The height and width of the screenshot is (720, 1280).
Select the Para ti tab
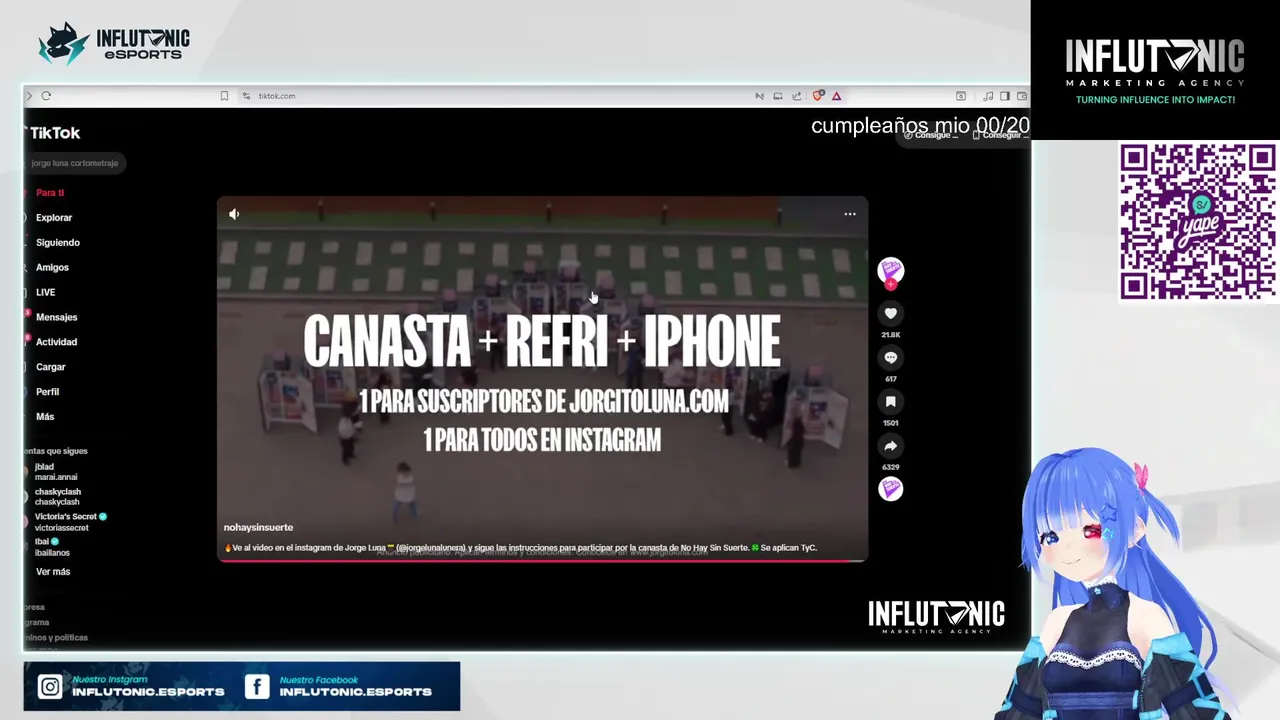[x=50, y=193]
